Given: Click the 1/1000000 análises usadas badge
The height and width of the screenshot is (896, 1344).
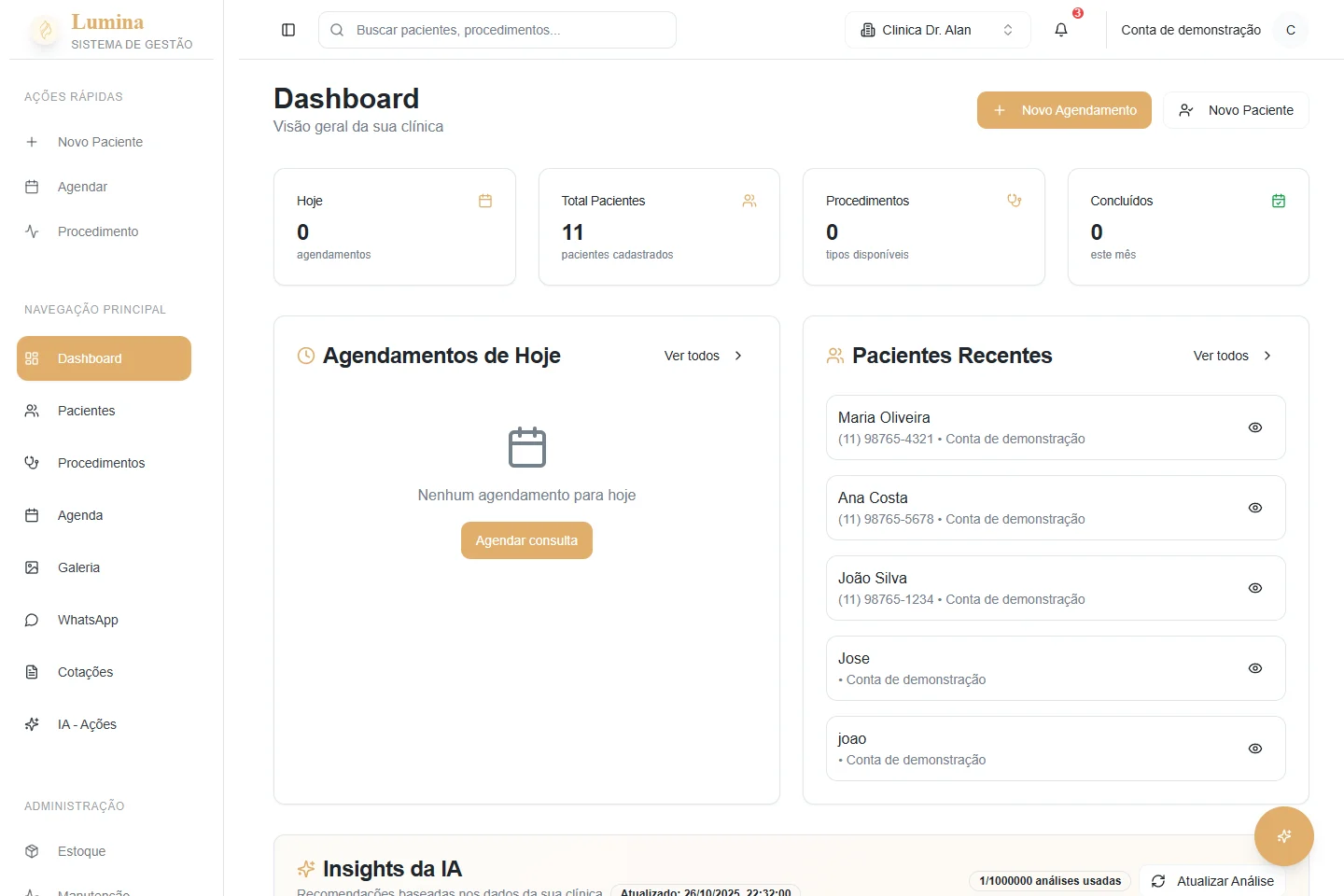Looking at the screenshot, I should (1050, 881).
